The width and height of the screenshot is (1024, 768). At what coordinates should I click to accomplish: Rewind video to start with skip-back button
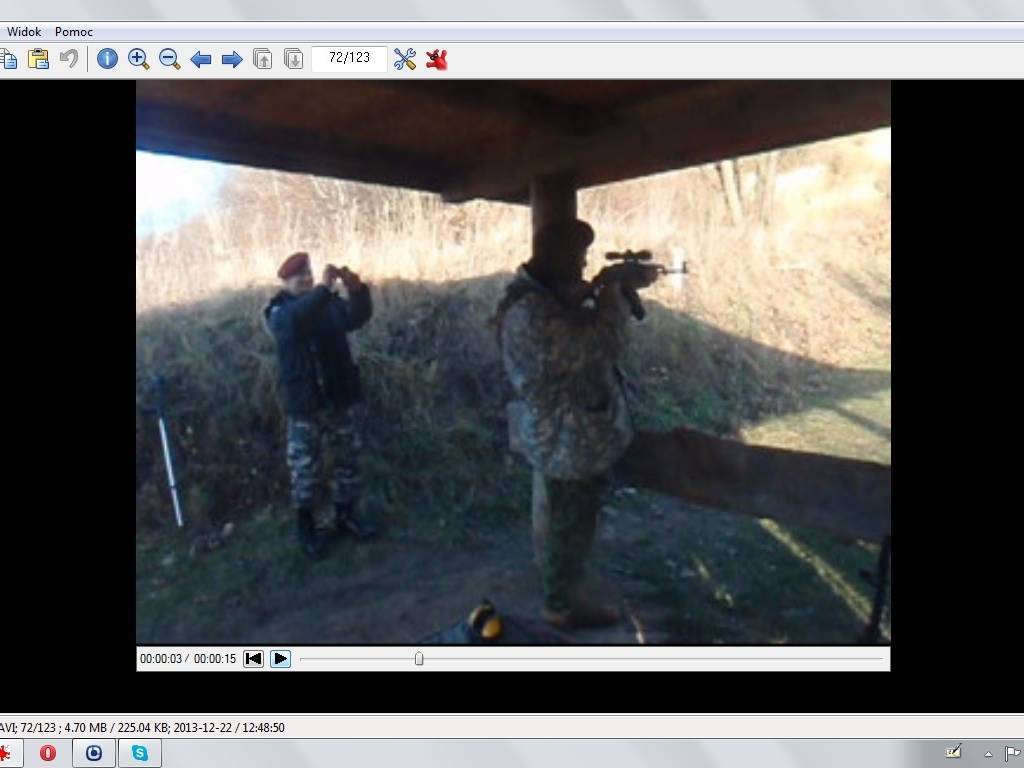[x=254, y=659]
